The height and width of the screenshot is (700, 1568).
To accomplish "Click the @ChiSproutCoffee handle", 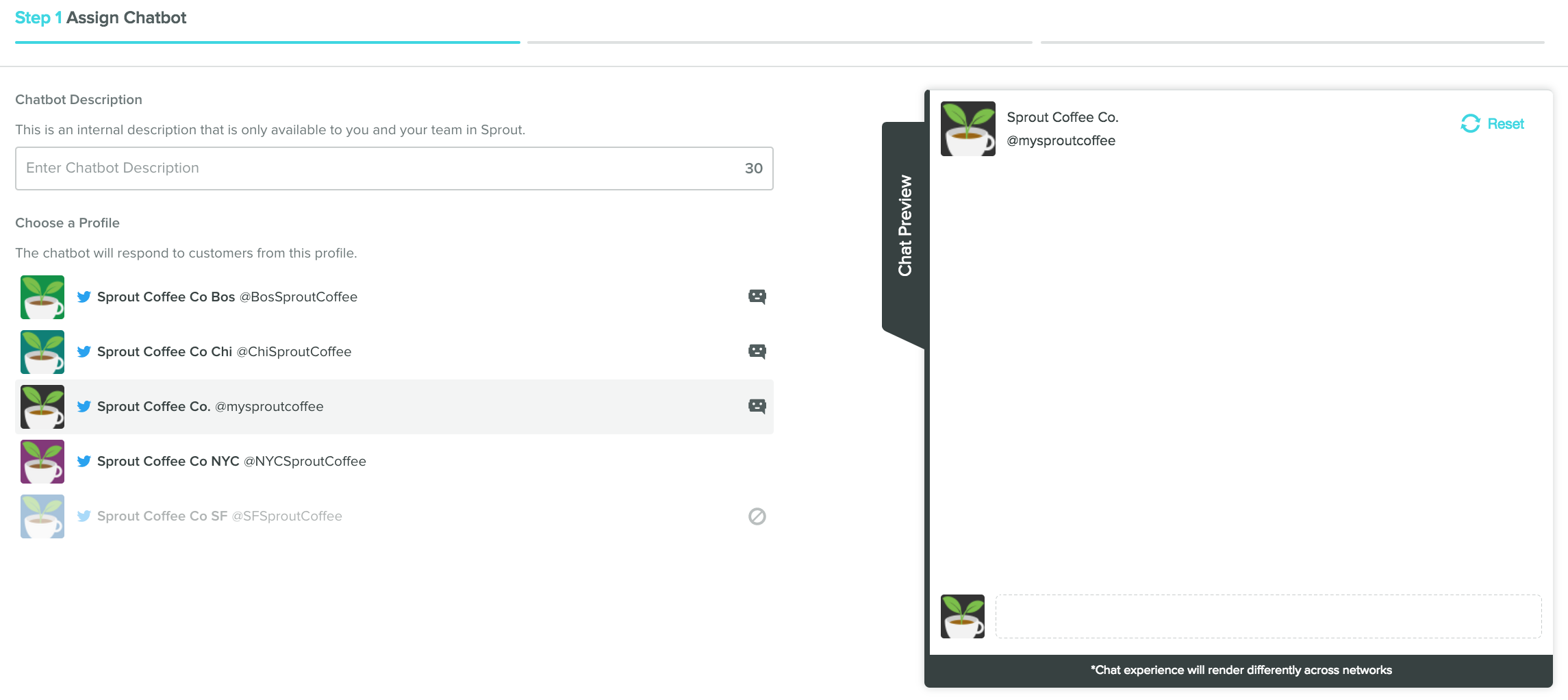I will (294, 351).
